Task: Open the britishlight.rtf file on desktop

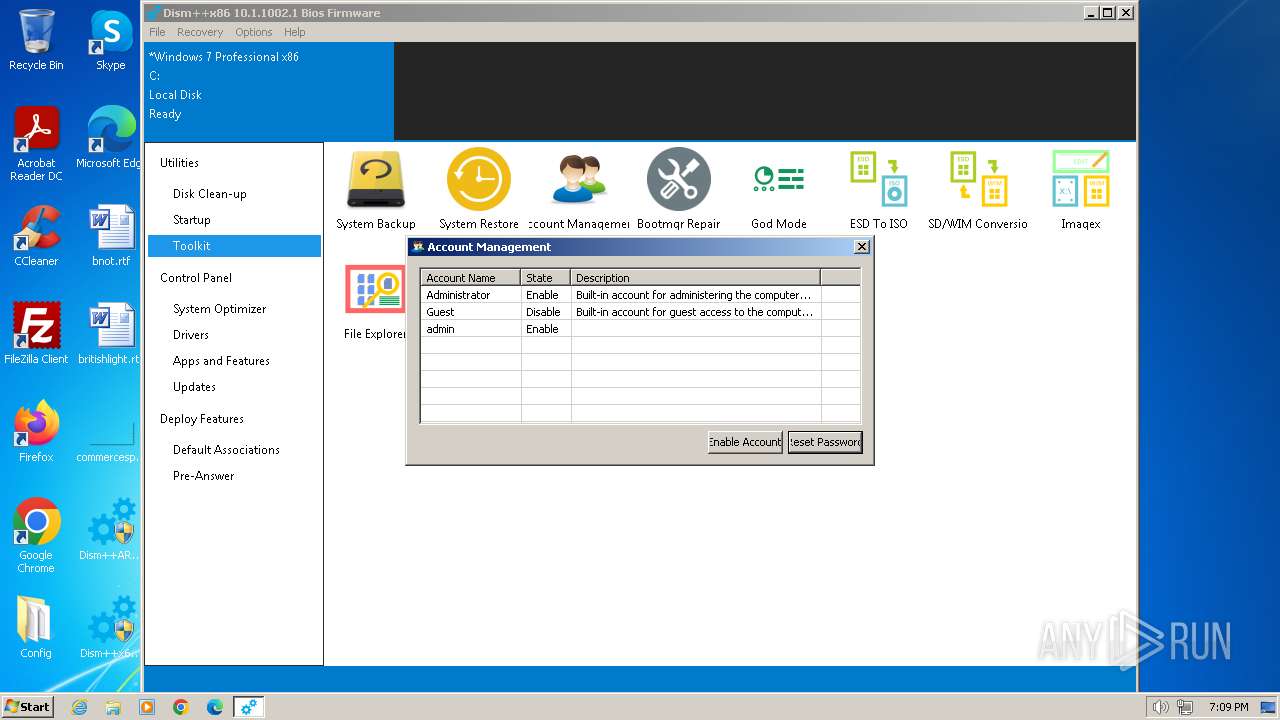Action: pyautogui.click(x=111, y=334)
